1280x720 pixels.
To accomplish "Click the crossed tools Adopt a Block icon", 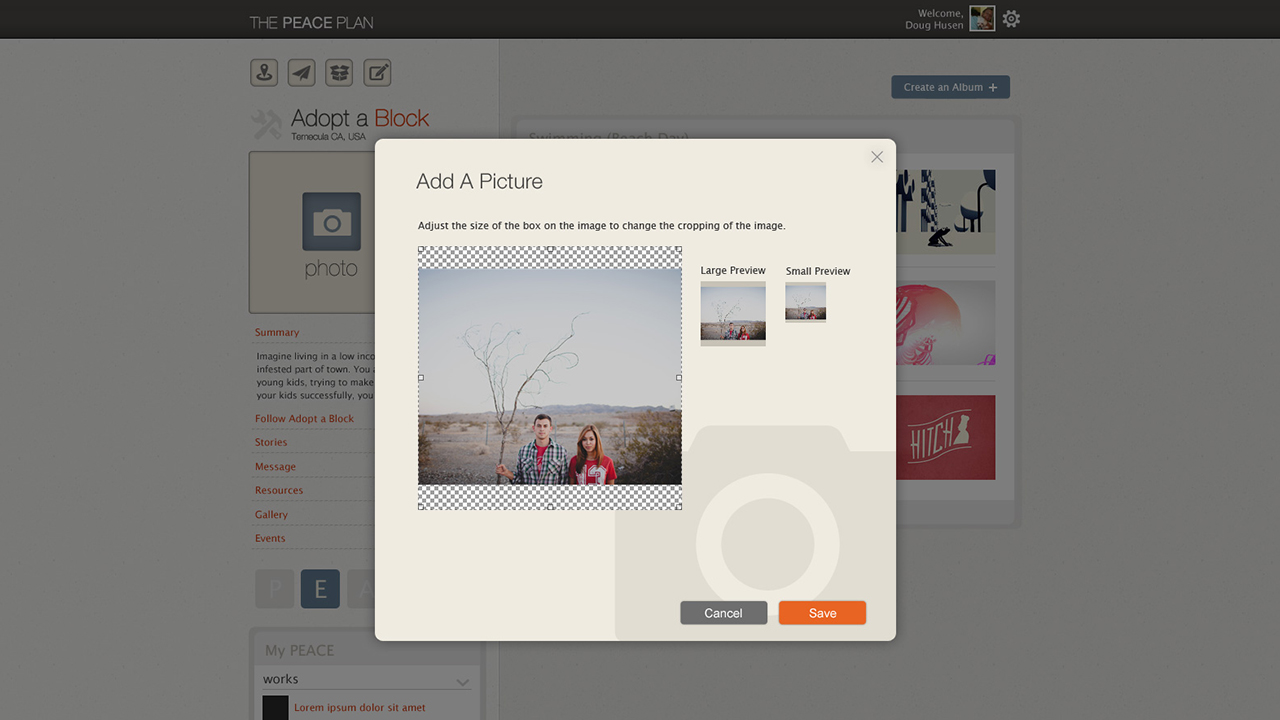I will pyautogui.click(x=267, y=125).
